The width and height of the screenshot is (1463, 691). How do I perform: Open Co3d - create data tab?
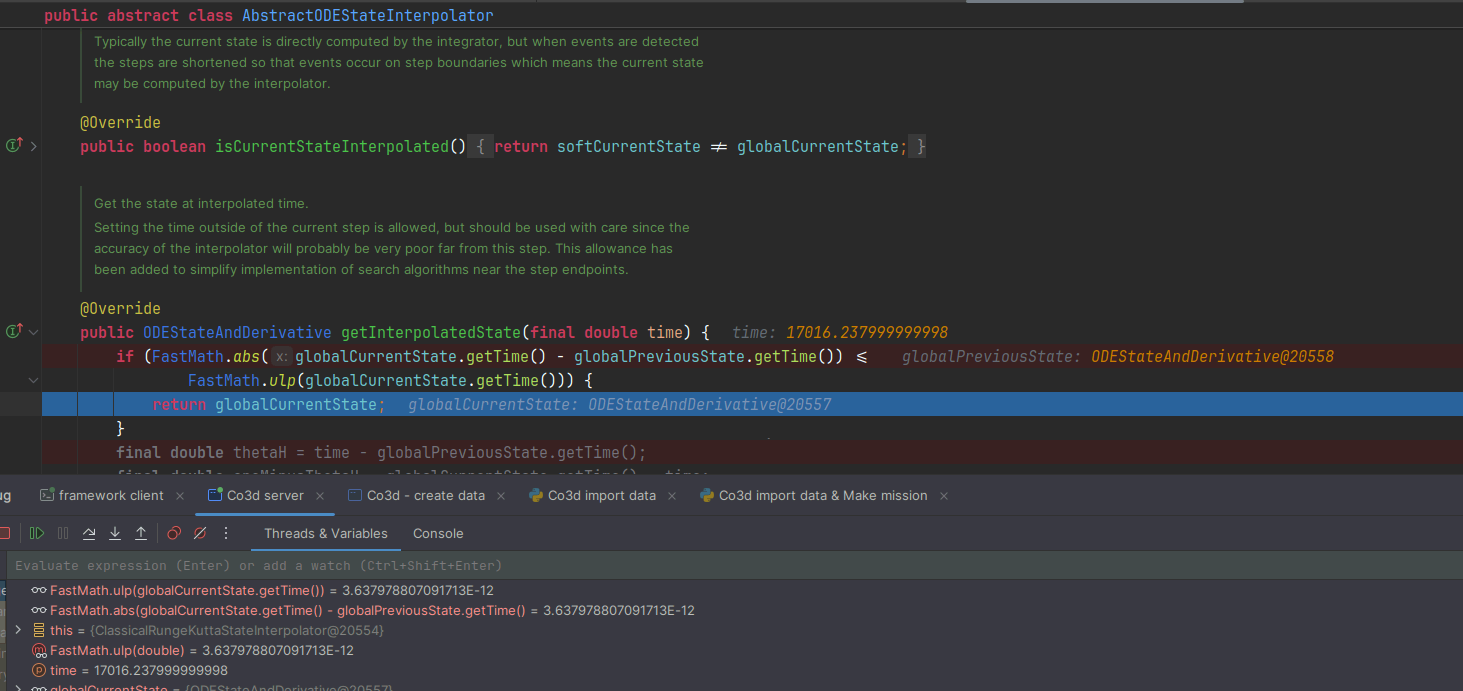point(426,495)
